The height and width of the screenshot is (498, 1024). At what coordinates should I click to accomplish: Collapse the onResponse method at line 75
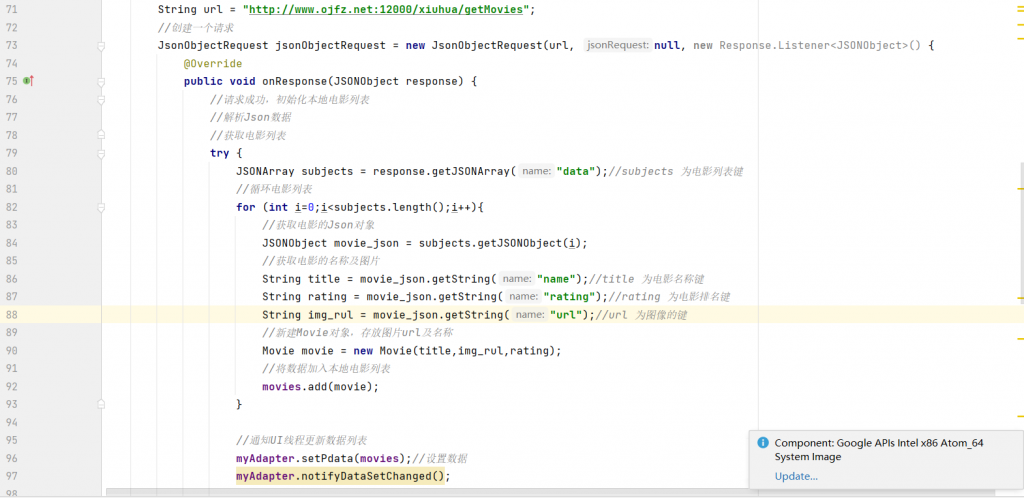(x=101, y=82)
